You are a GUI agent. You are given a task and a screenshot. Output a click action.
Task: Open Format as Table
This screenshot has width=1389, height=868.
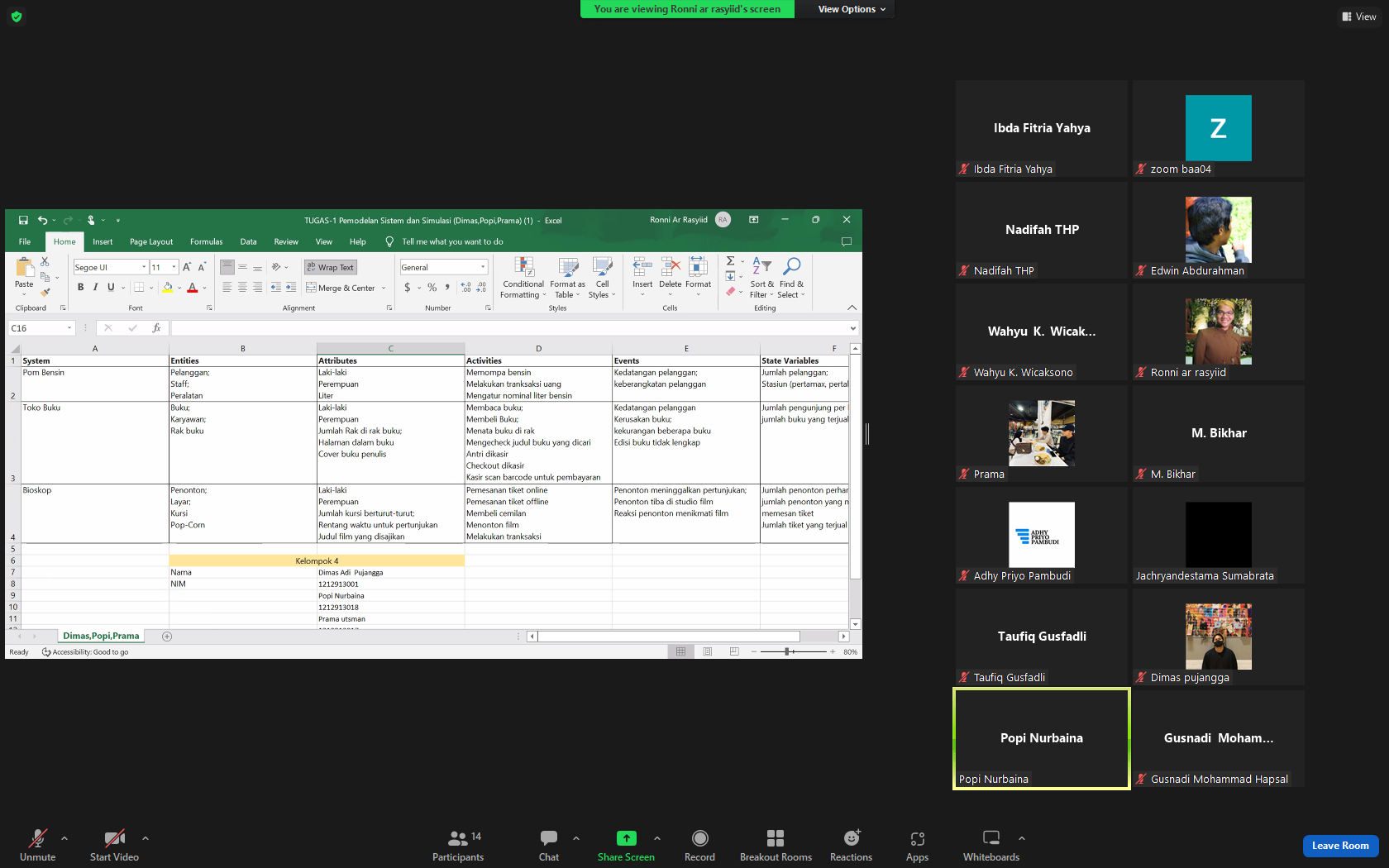click(568, 278)
